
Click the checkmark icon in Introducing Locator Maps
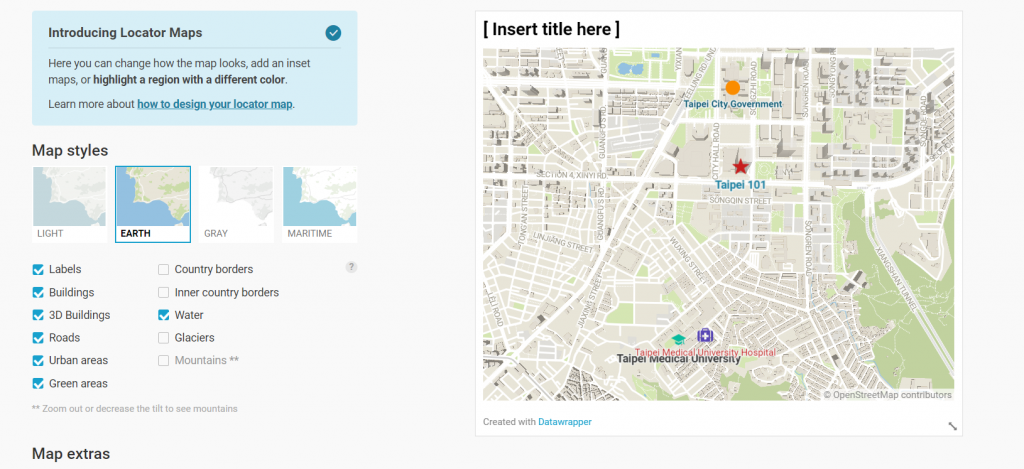[333, 33]
